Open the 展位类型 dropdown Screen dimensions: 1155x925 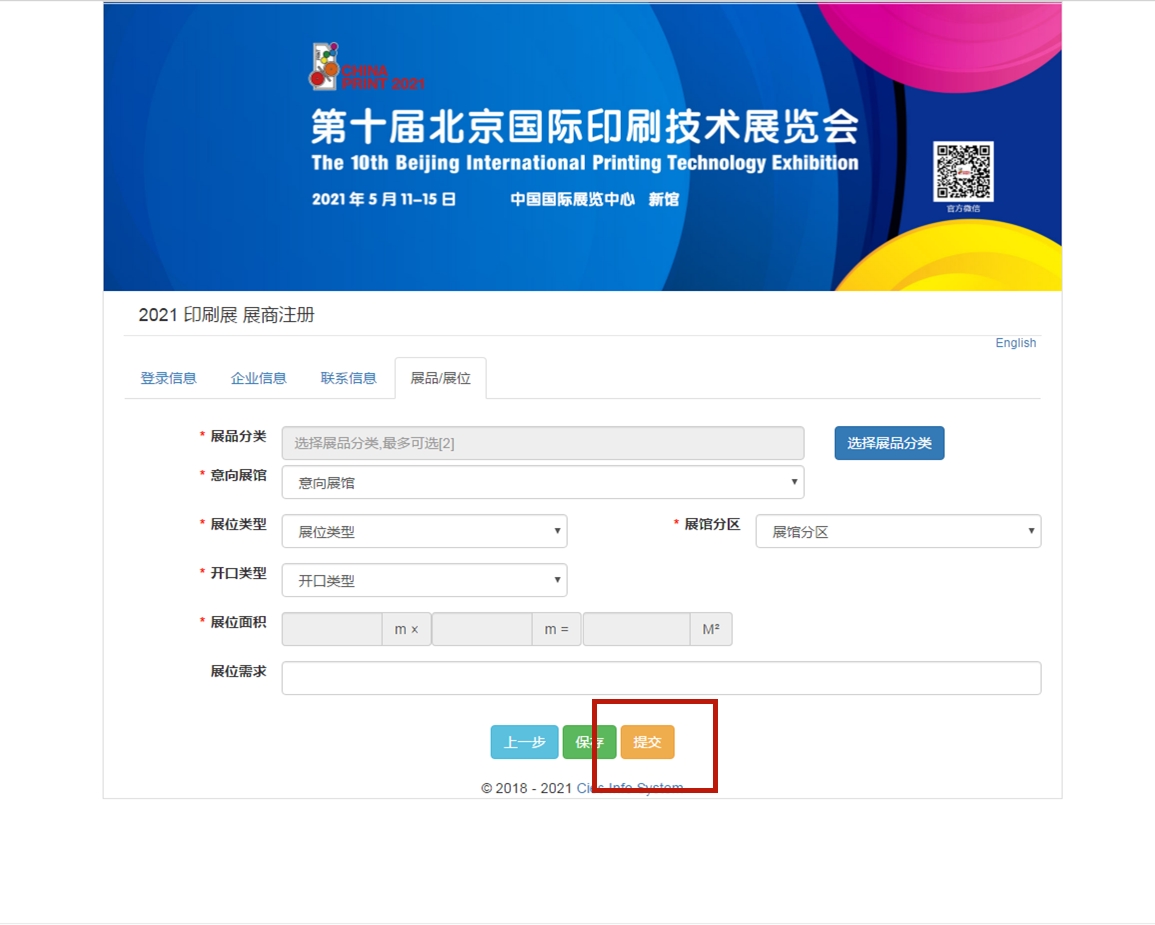[x=424, y=531]
